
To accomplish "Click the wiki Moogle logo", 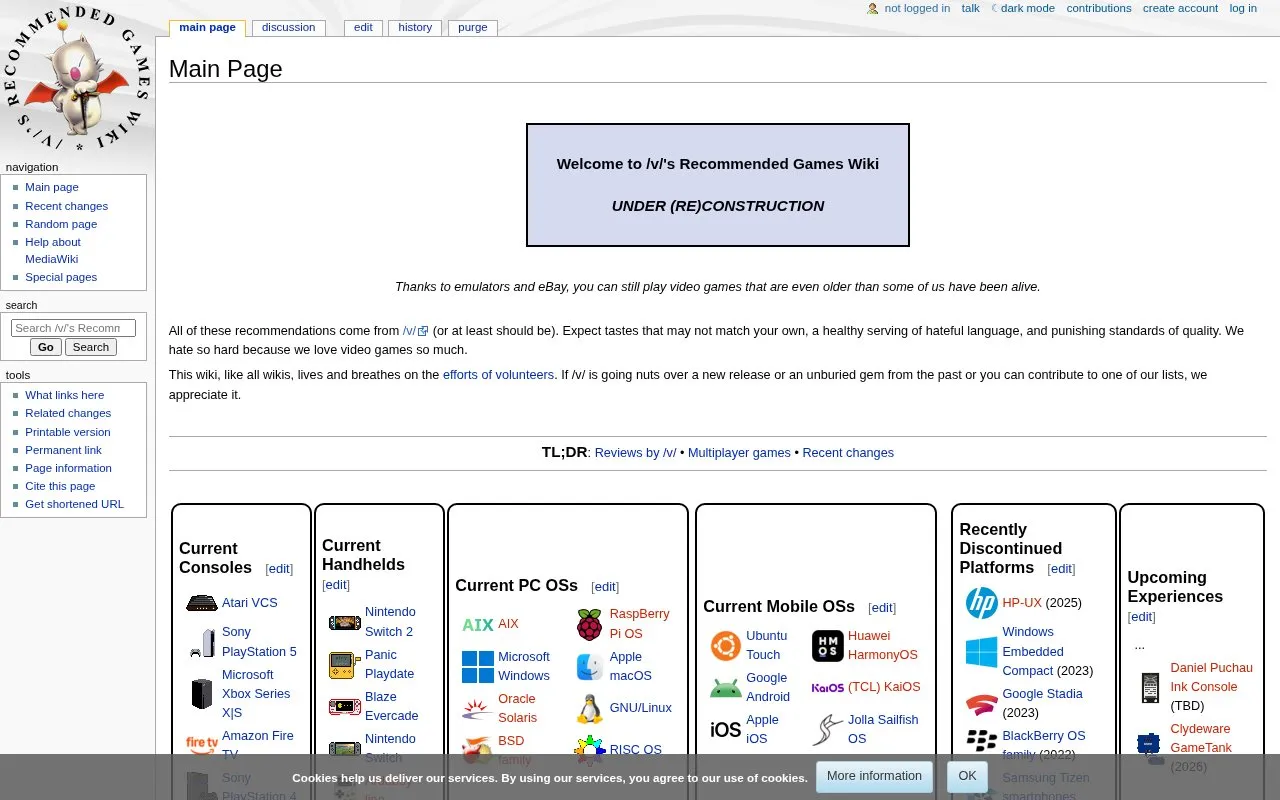I will (x=77, y=80).
